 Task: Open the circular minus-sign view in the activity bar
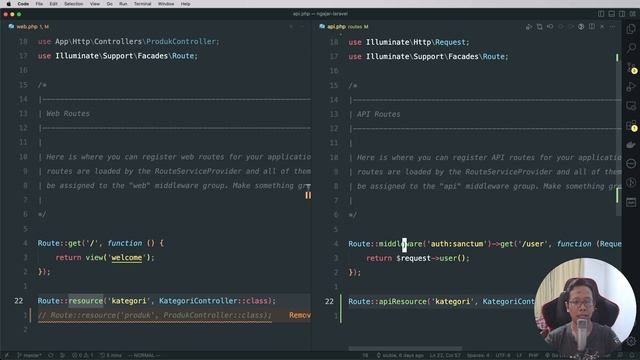click(631, 164)
